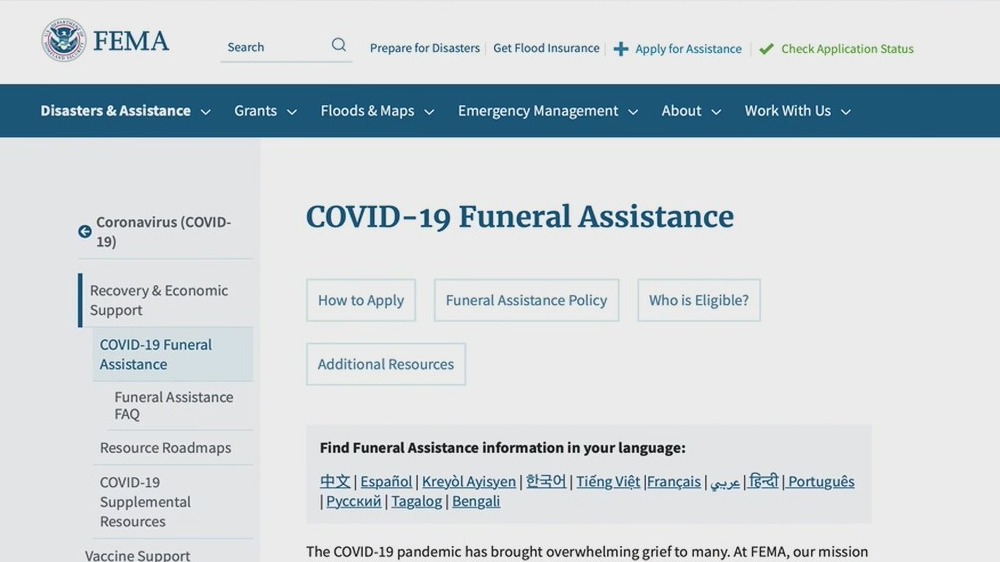The width and height of the screenshot is (1000, 562).
Task: Click the FEMA seal logo
Action: [63, 40]
